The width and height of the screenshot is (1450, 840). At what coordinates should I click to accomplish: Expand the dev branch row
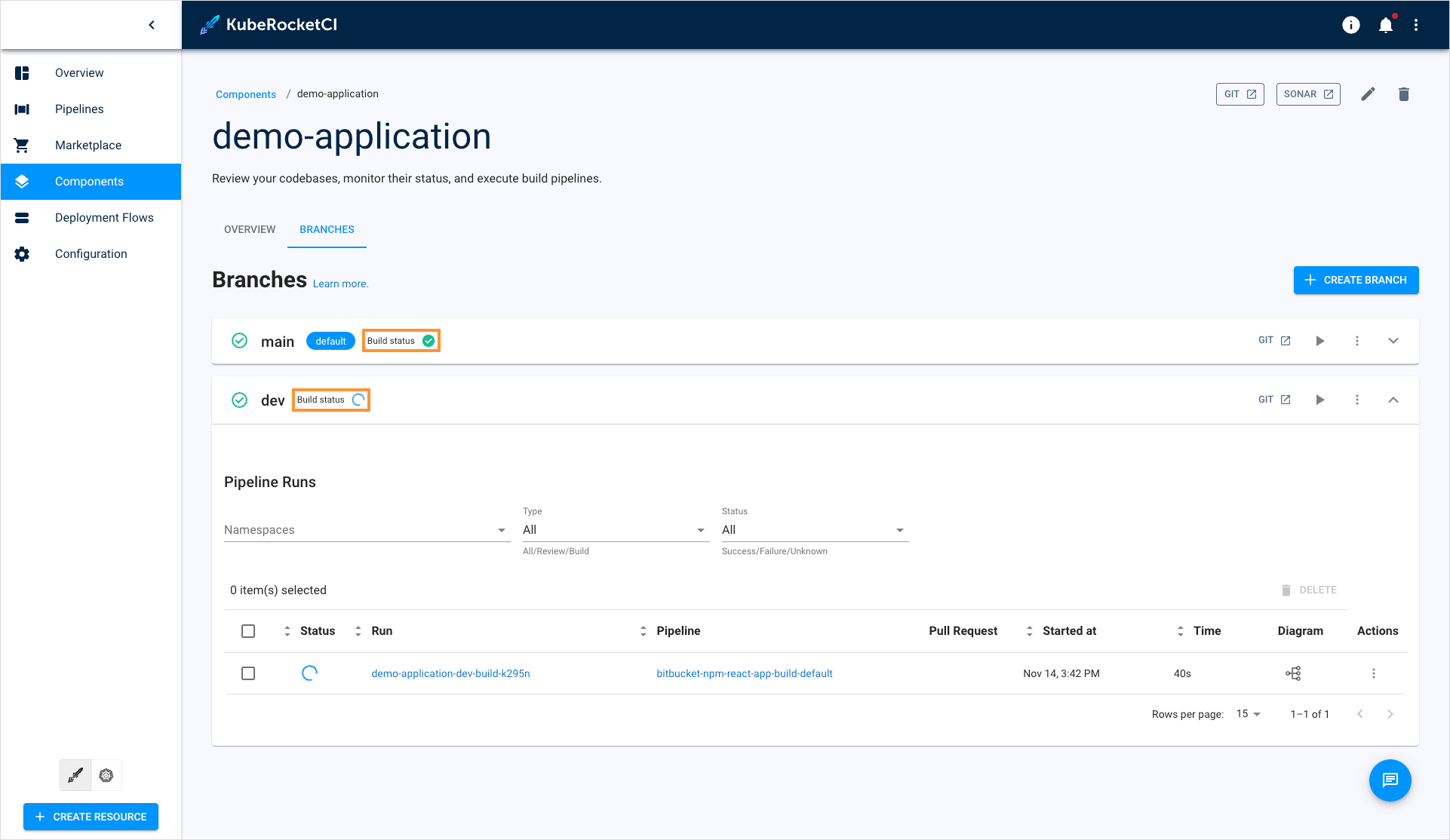pyautogui.click(x=1394, y=399)
